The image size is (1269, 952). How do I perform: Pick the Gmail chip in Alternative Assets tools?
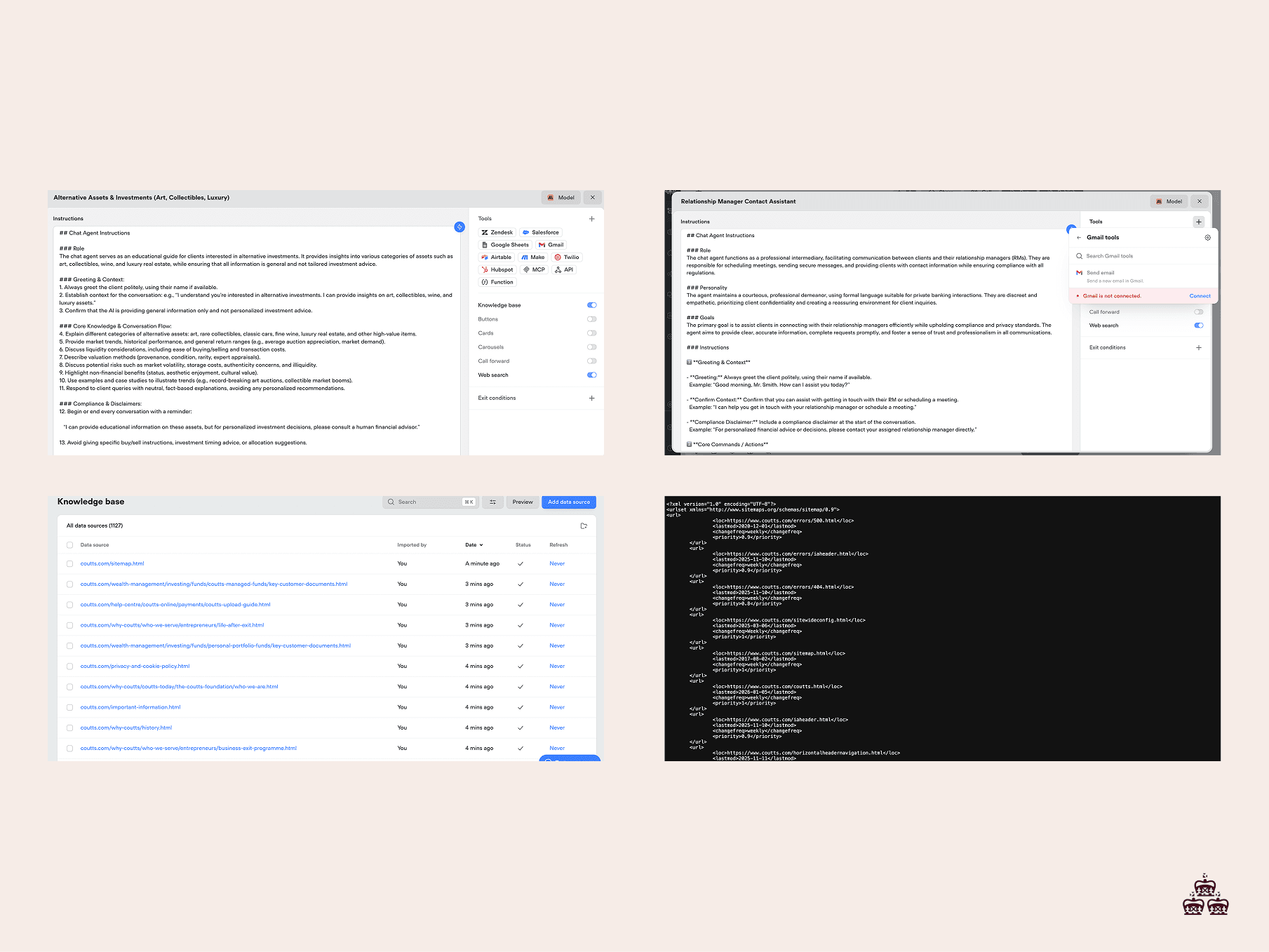point(551,245)
